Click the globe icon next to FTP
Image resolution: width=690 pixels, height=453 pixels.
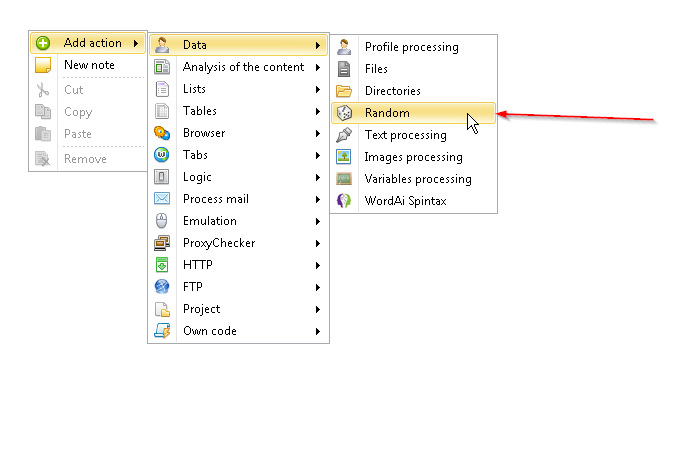pos(162,287)
